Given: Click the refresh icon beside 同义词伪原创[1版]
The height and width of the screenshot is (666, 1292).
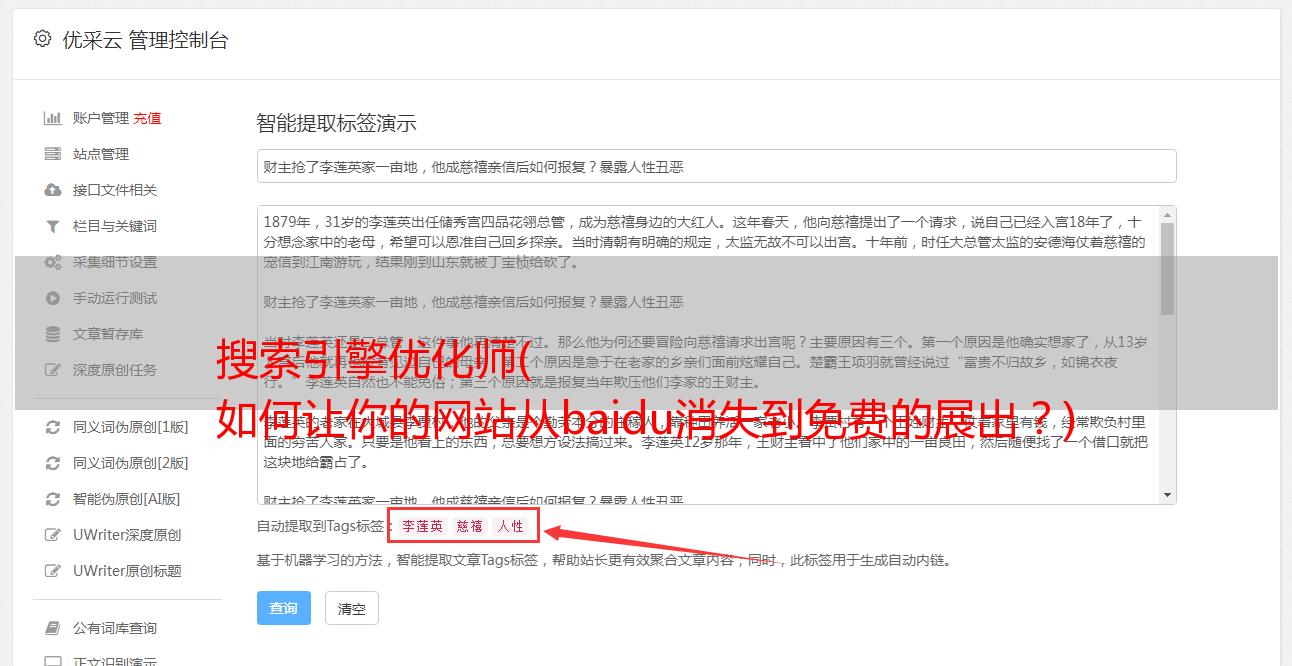Looking at the screenshot, I should (x=53, y=427).
